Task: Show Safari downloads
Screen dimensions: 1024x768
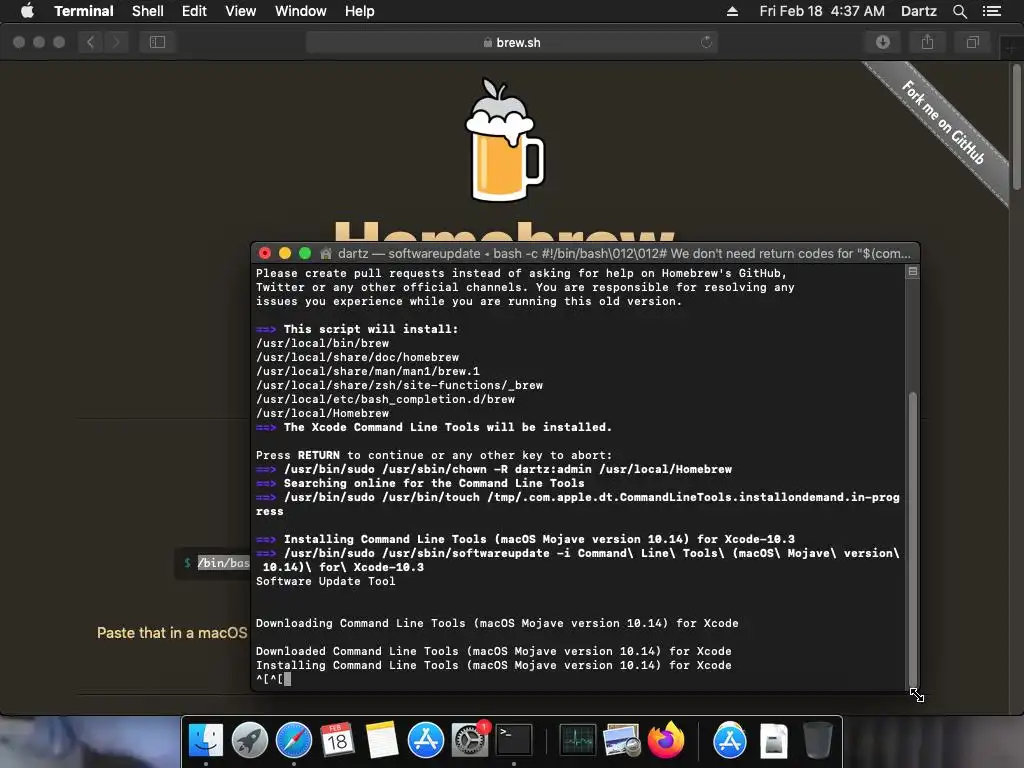Action: pos(882,42)
